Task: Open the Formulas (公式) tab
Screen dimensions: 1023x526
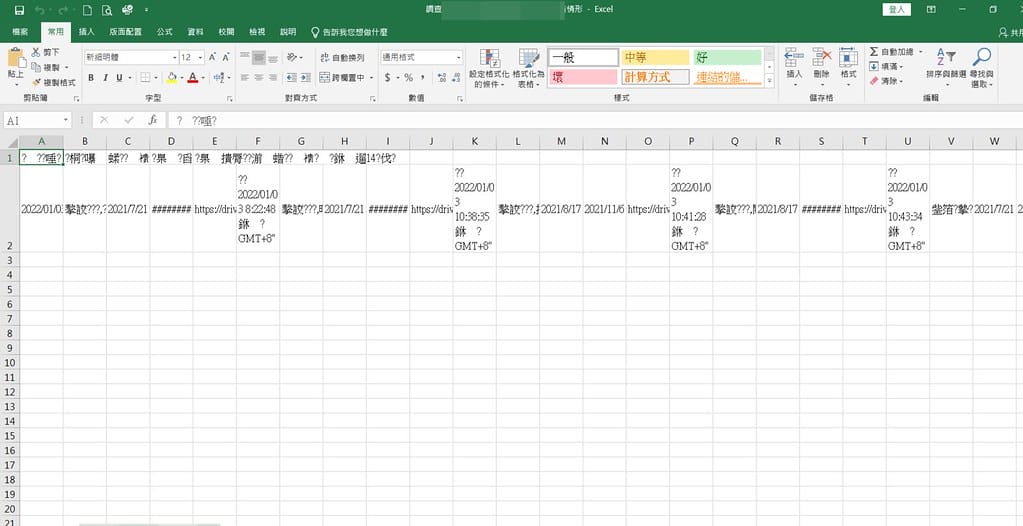Action: (164, 32)
